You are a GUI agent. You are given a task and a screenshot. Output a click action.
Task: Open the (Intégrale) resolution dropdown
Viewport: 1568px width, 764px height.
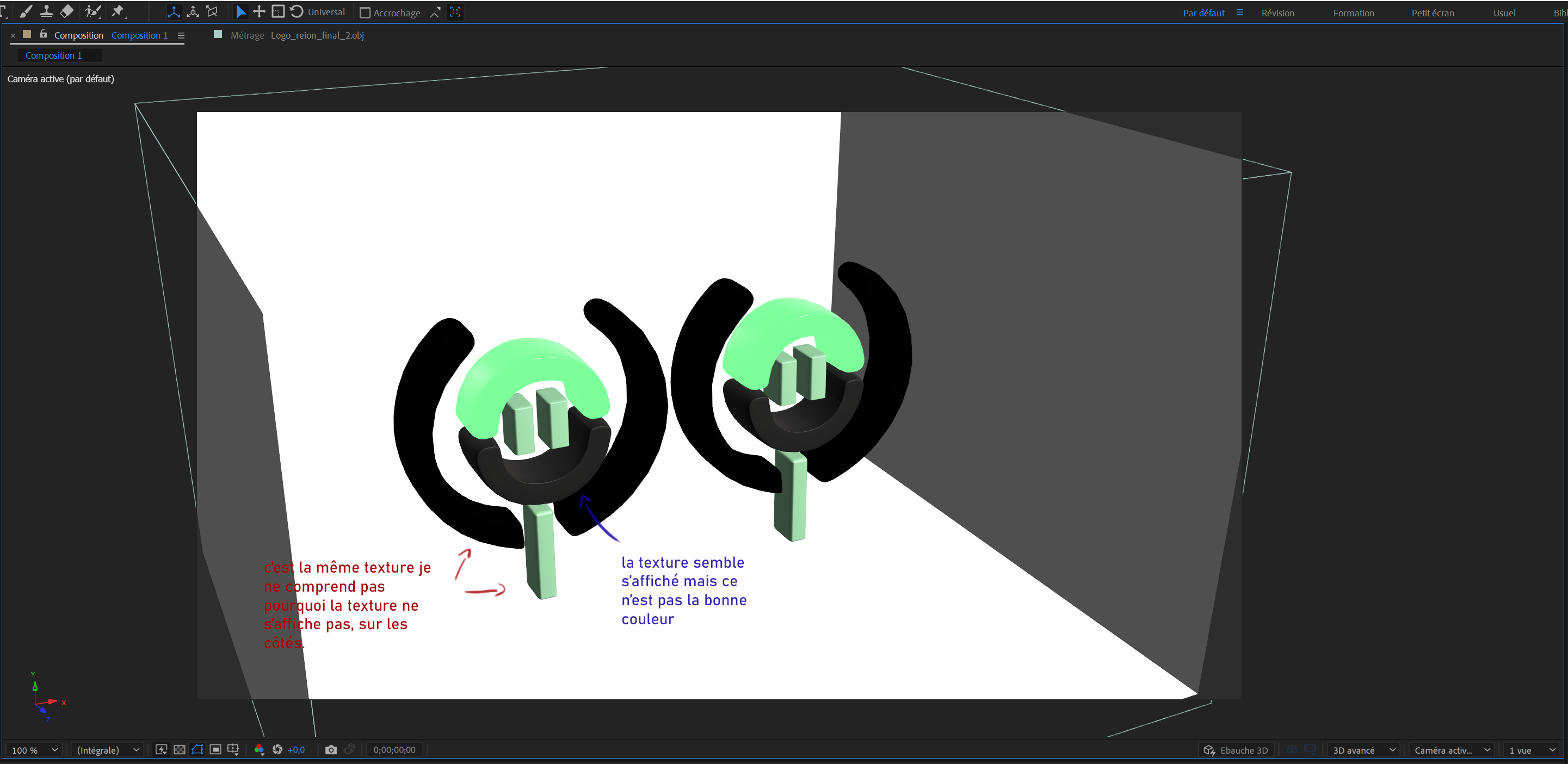tap(108, 750)
